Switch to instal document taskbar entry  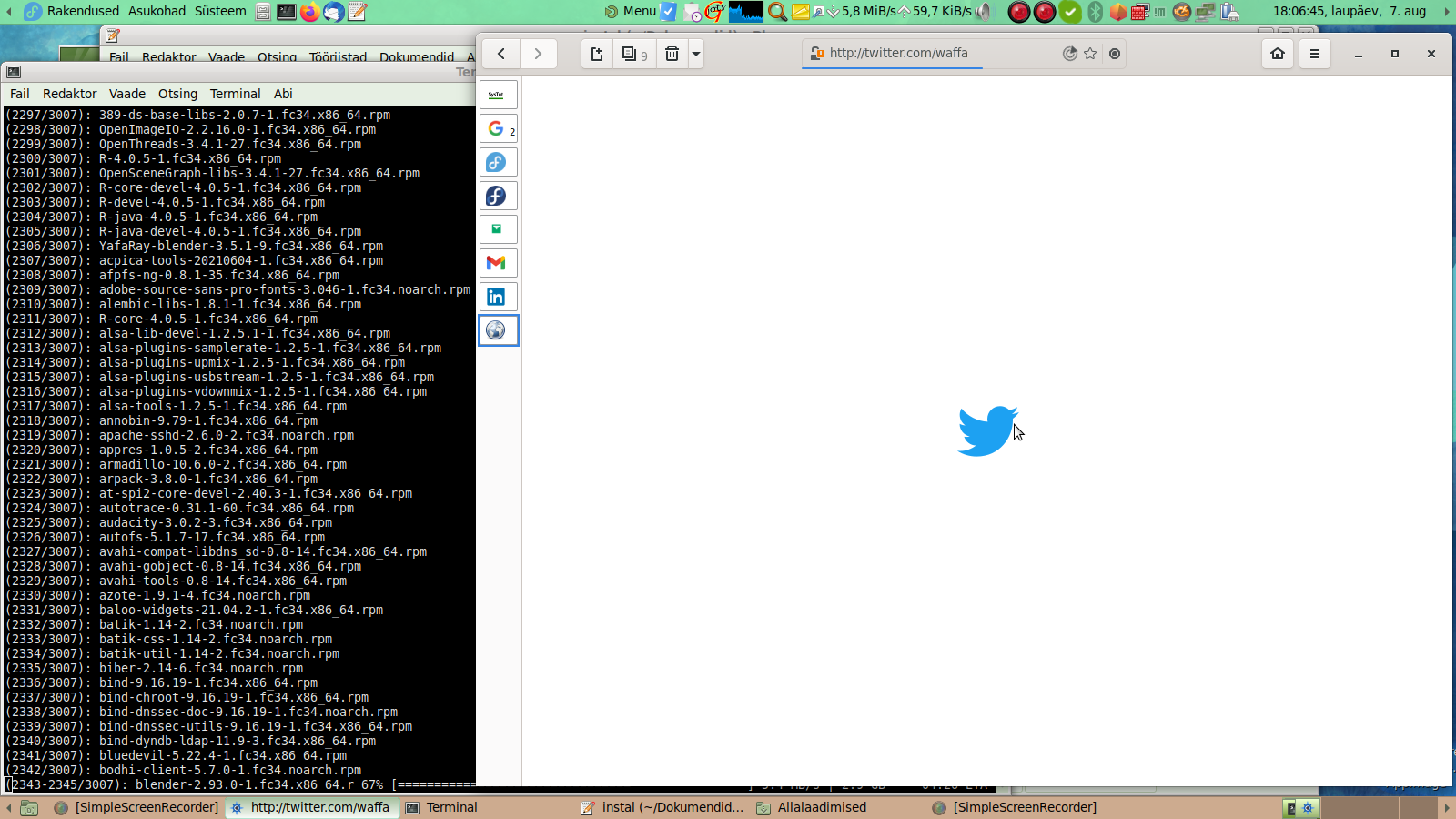click(662, 807)
